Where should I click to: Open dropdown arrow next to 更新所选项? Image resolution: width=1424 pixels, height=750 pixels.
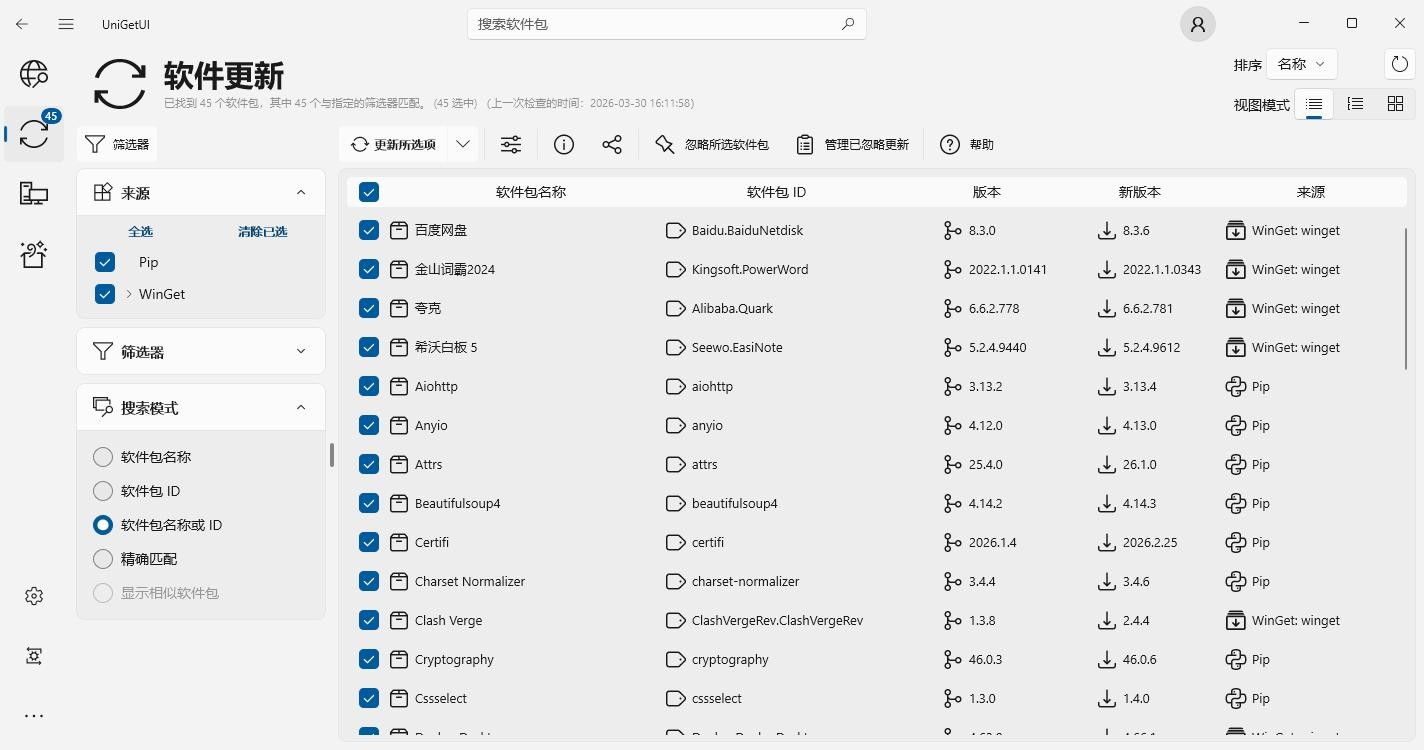tap(463, 145)
